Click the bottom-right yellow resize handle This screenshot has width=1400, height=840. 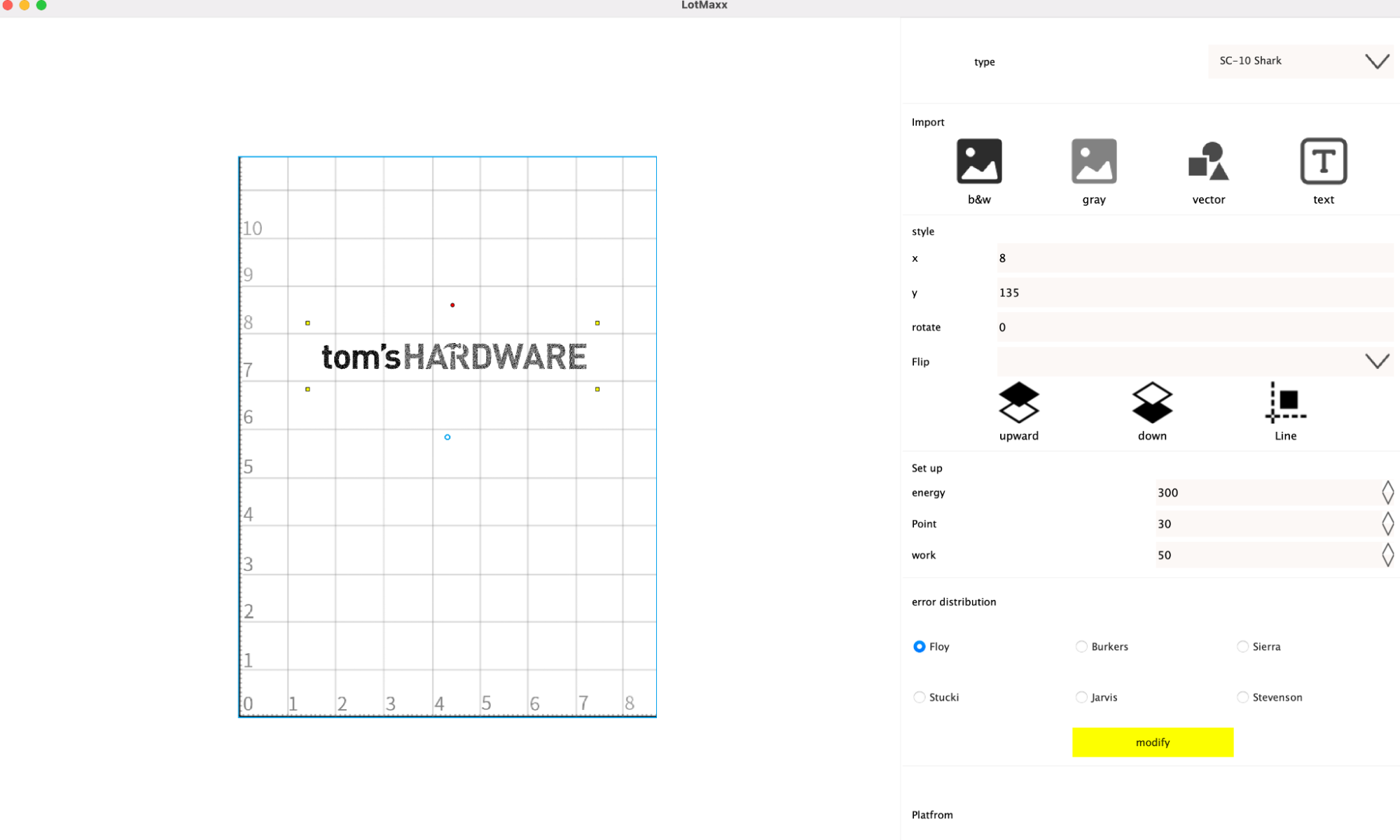[x=597, y=389]
